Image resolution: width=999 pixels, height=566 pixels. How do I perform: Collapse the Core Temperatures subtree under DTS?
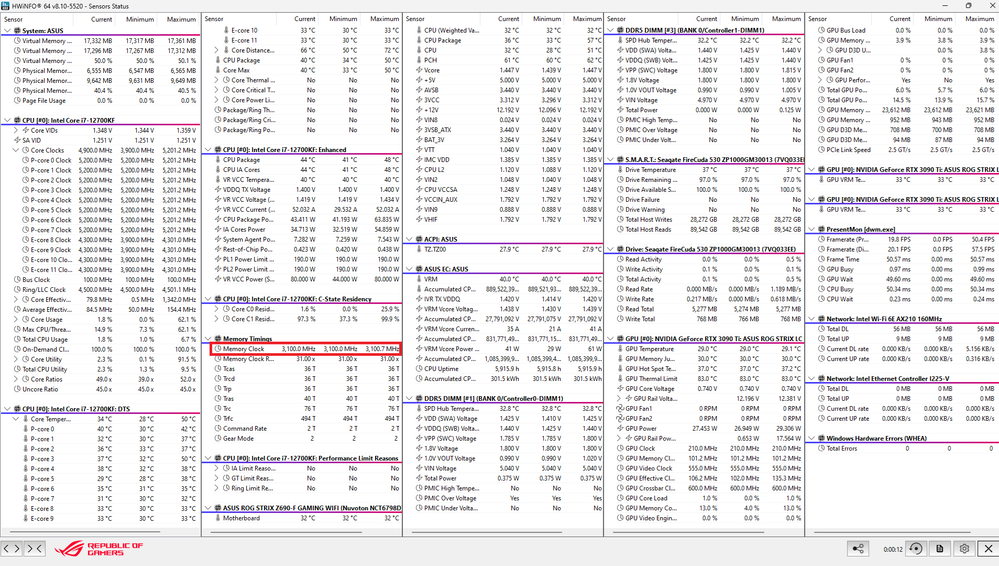[x=15, y=419]
